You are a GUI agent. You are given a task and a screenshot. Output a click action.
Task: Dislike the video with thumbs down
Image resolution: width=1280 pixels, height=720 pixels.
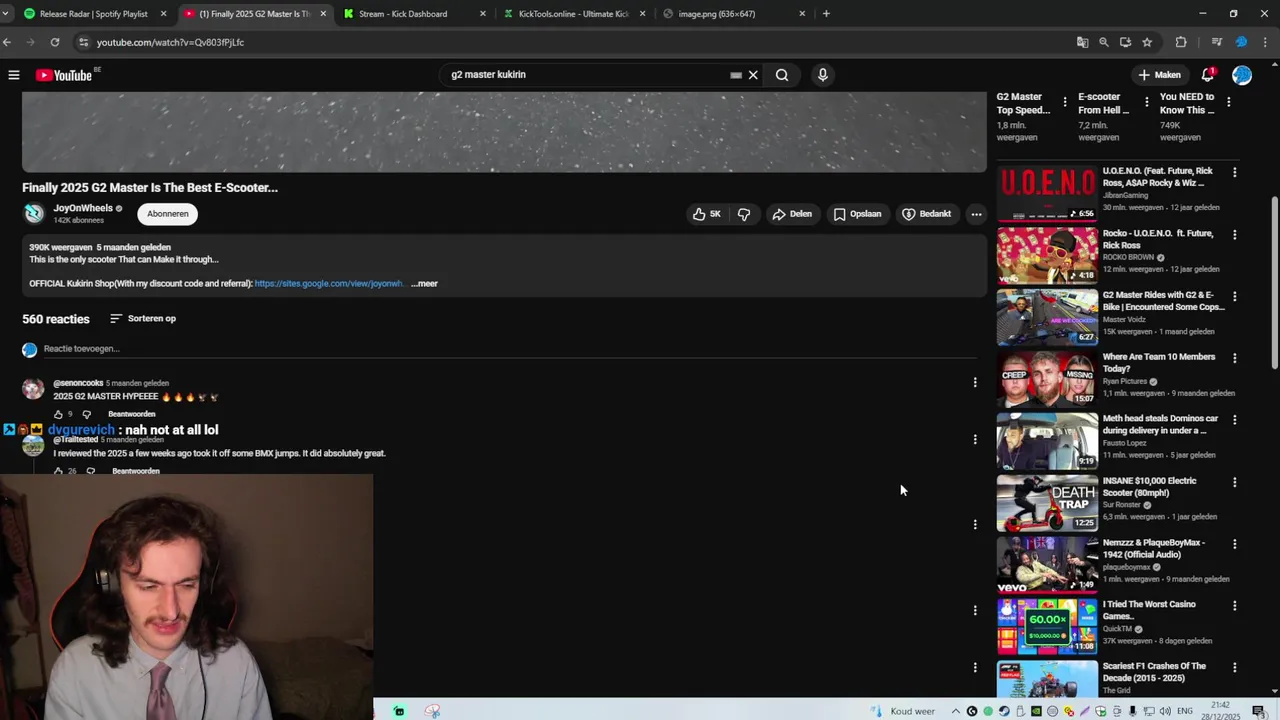coord(744,214)
